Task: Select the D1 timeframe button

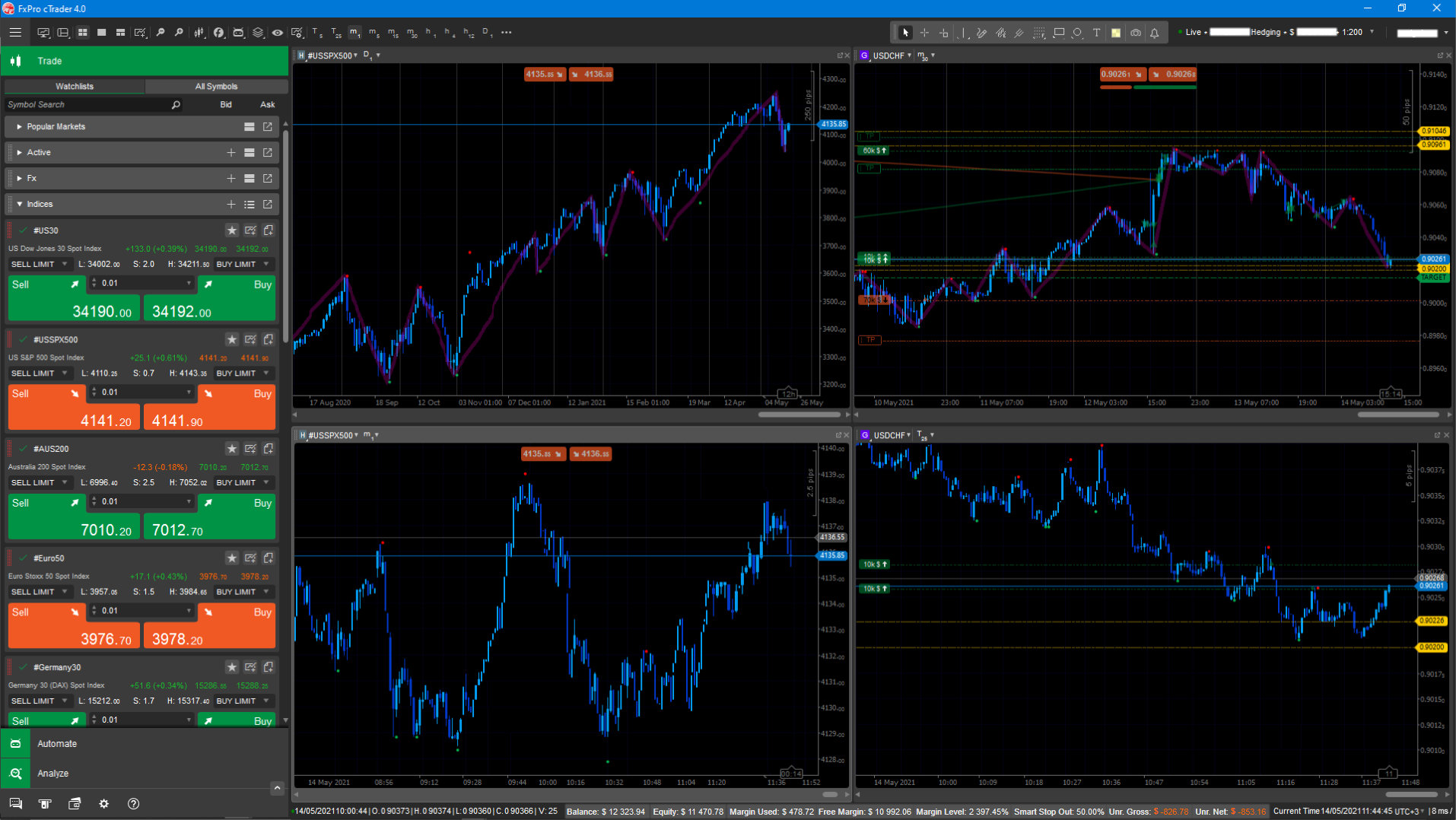Action: click(x=488, y=33)
